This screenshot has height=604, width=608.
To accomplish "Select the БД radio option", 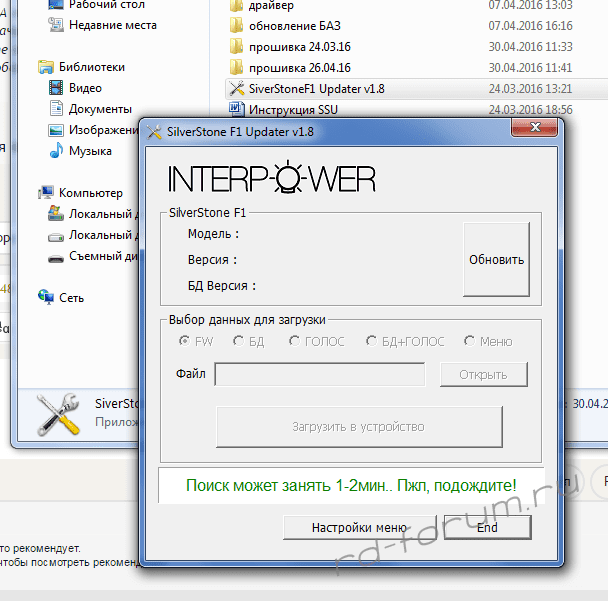I will [x=239, y=342].
